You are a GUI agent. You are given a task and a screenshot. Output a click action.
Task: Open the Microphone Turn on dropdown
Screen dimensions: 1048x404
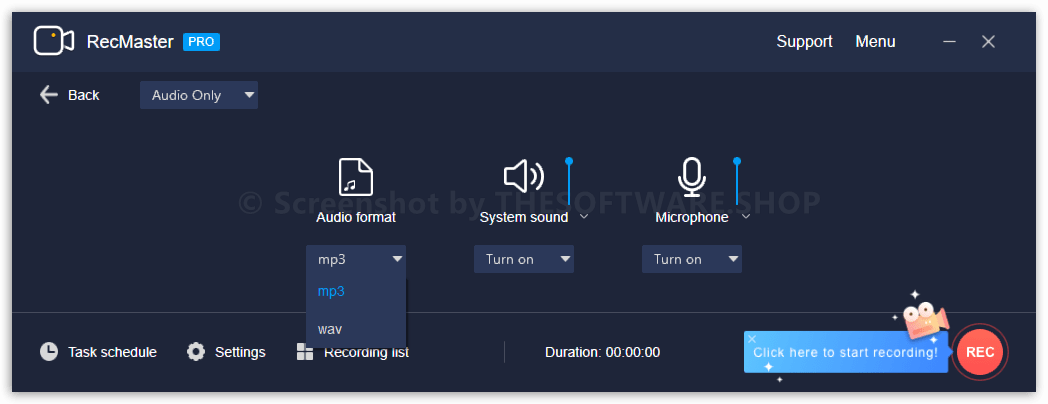coord(692,259)
